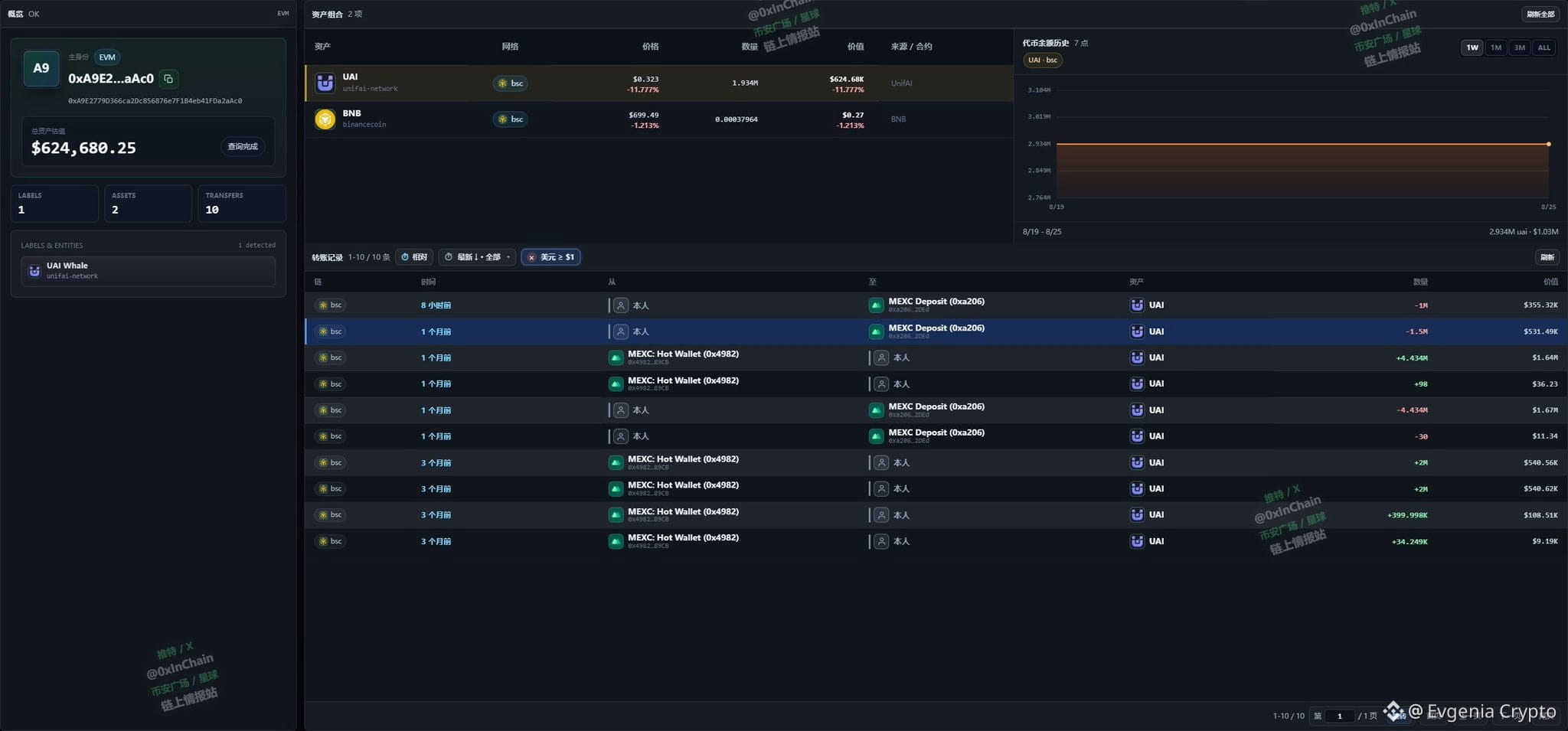Viewport: 1568px width, 731px height.
Task: Click the BNB coin icon in portfolio
Action: click(x=325, y=119)
